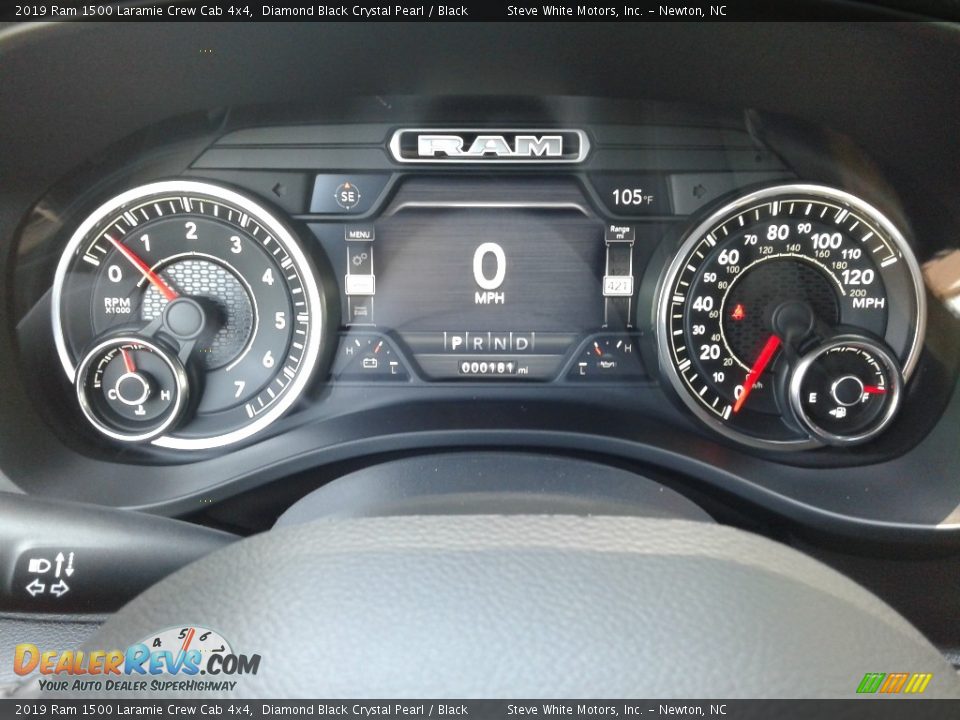Click the RPM X1000 label on tachometer
Screen dimensions: 960x720
pyautogui.click(x=116, y=305)
